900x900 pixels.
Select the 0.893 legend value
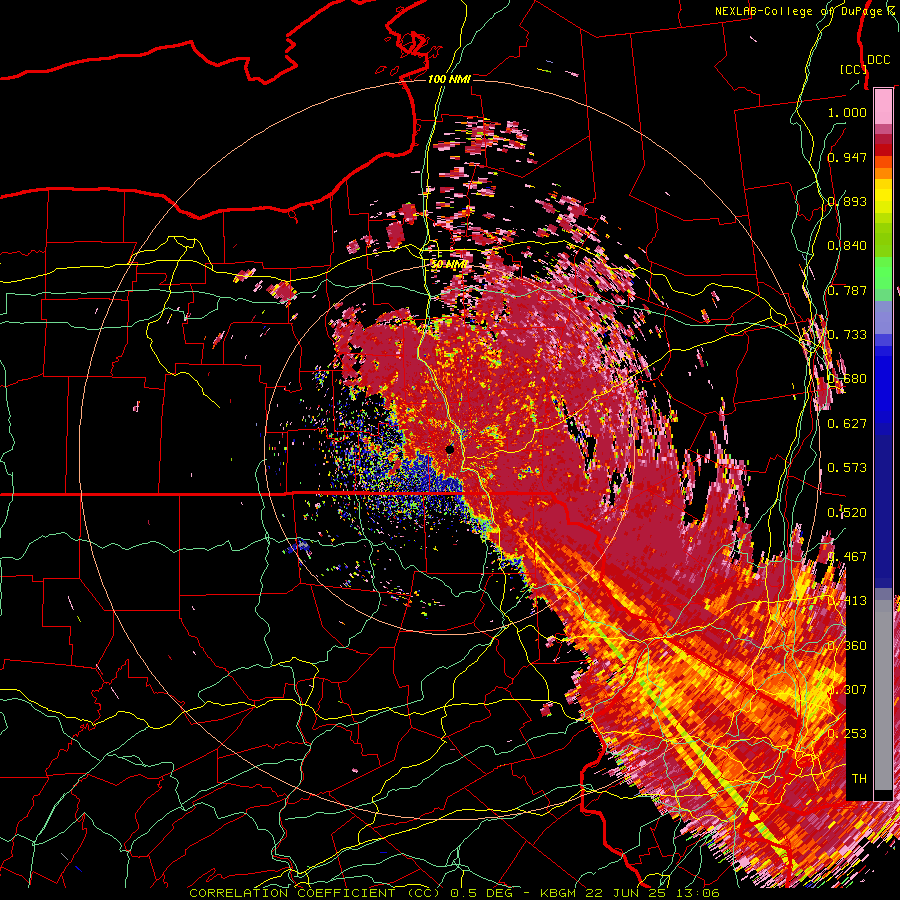(x=847, y=201)
